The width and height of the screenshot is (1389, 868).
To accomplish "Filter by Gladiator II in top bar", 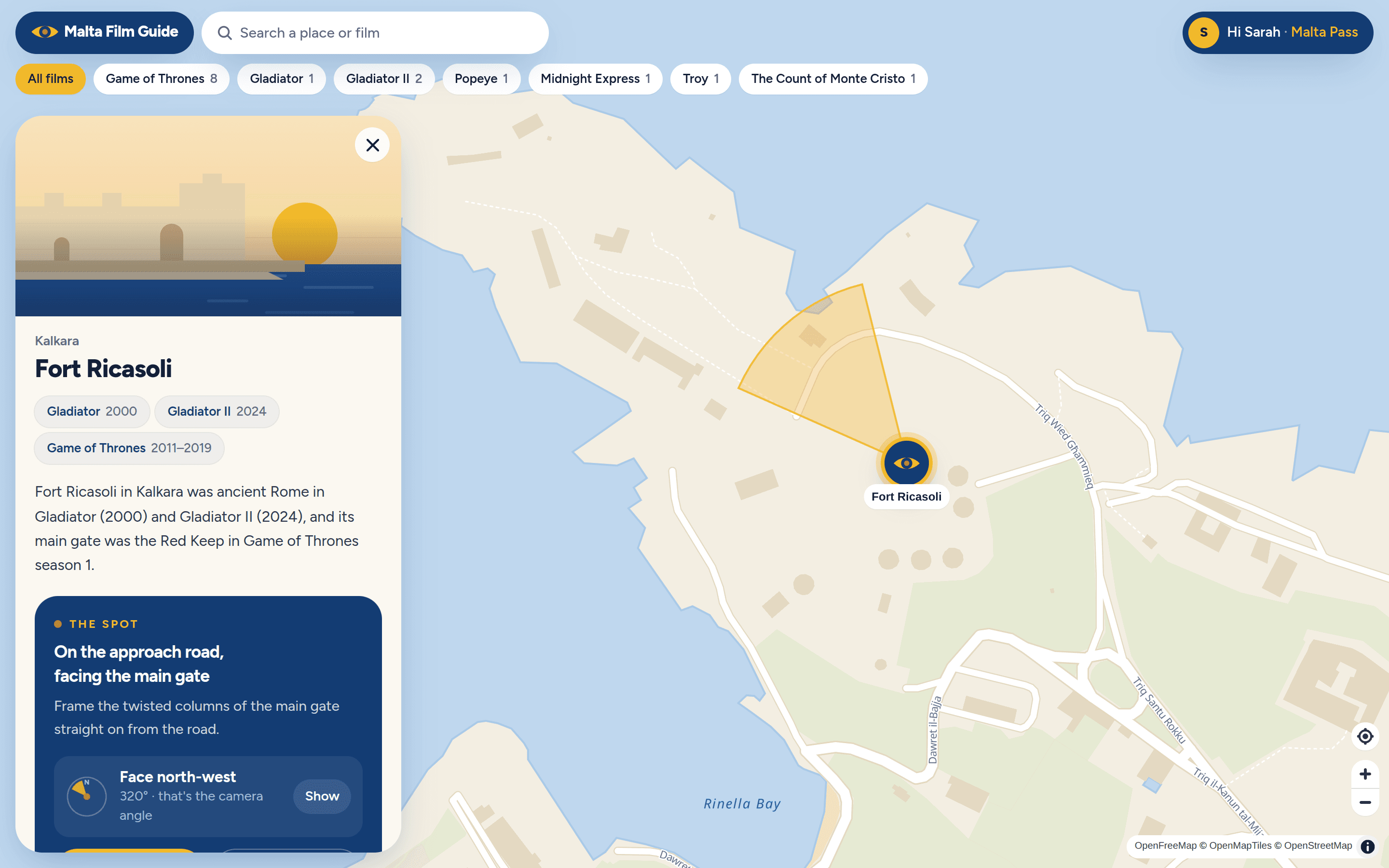I will (x=384, y=79).
